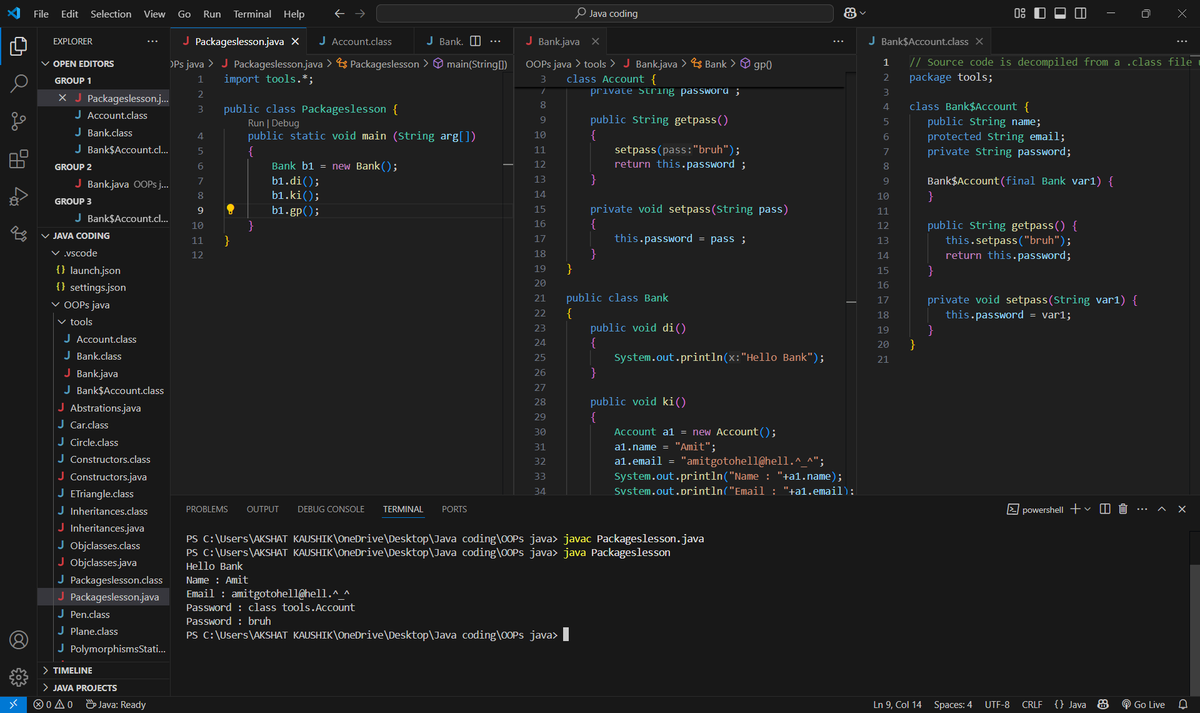The height and width of the screenshot is (713, 1200).
Task: Open Explorer more actions ellipsis
Action: pos(151,41)
